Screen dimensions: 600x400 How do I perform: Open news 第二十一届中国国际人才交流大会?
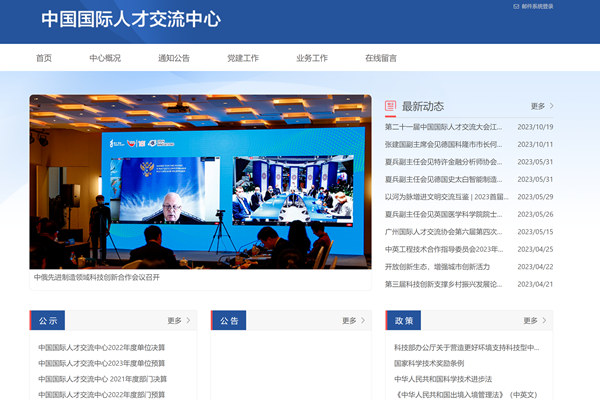(x=443, y=127)
